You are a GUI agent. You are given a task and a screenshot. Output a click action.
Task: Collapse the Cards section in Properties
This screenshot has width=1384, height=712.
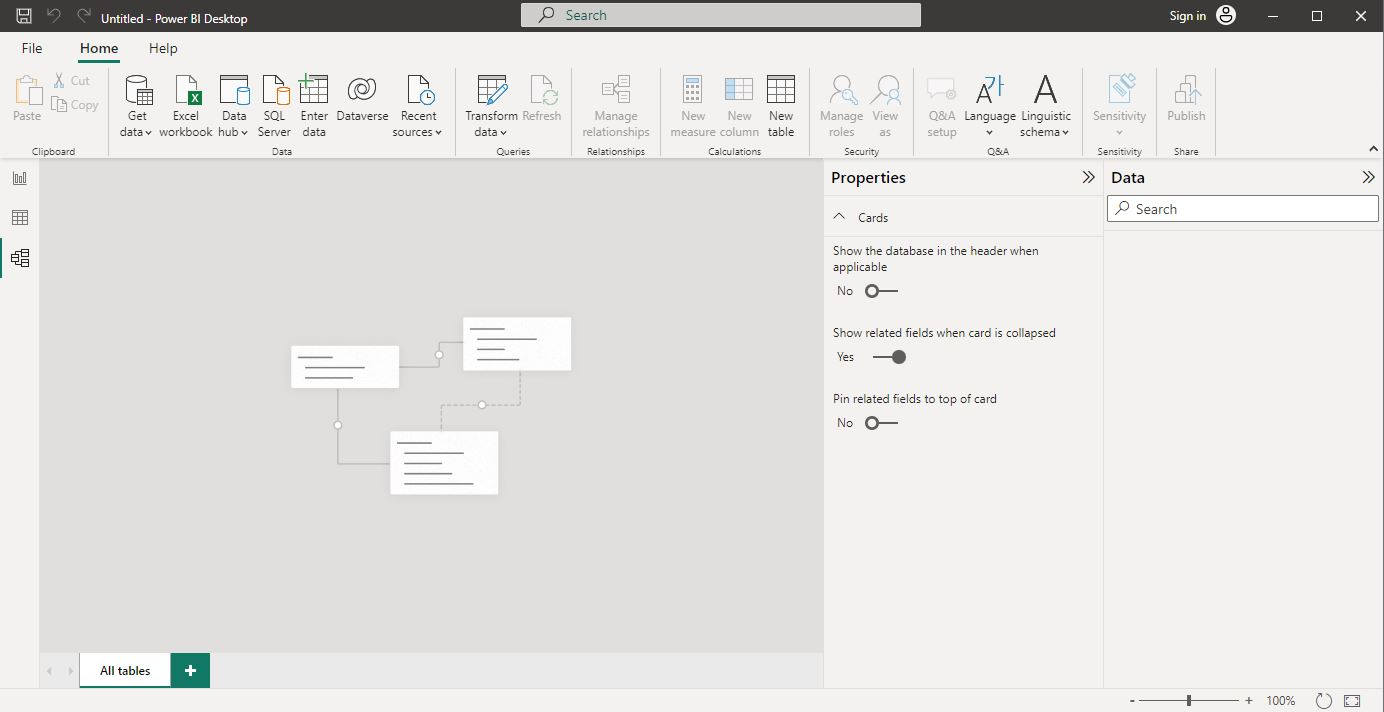pyautogui.click(x=838, y=217)
